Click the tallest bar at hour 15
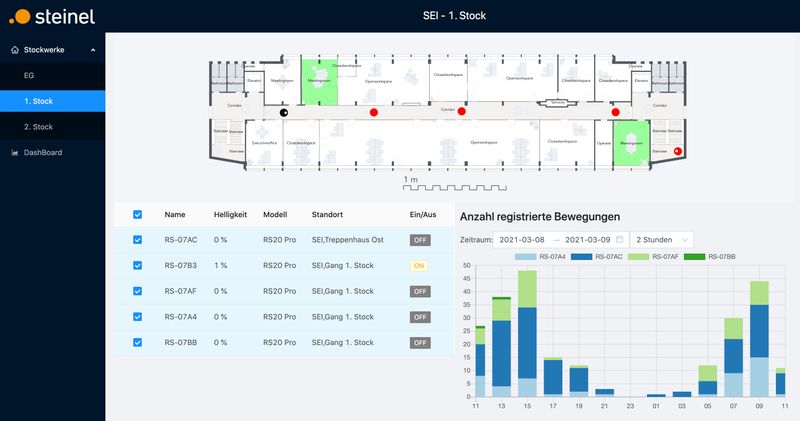Image resolution: width=800 pixels, height=421 pixels. [527, 334]
